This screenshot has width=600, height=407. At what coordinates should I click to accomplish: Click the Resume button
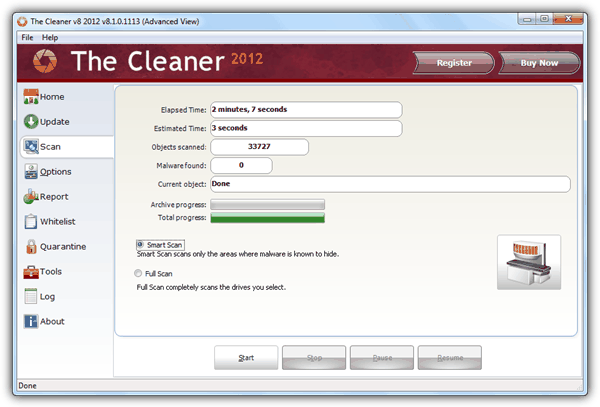point(450,358)
